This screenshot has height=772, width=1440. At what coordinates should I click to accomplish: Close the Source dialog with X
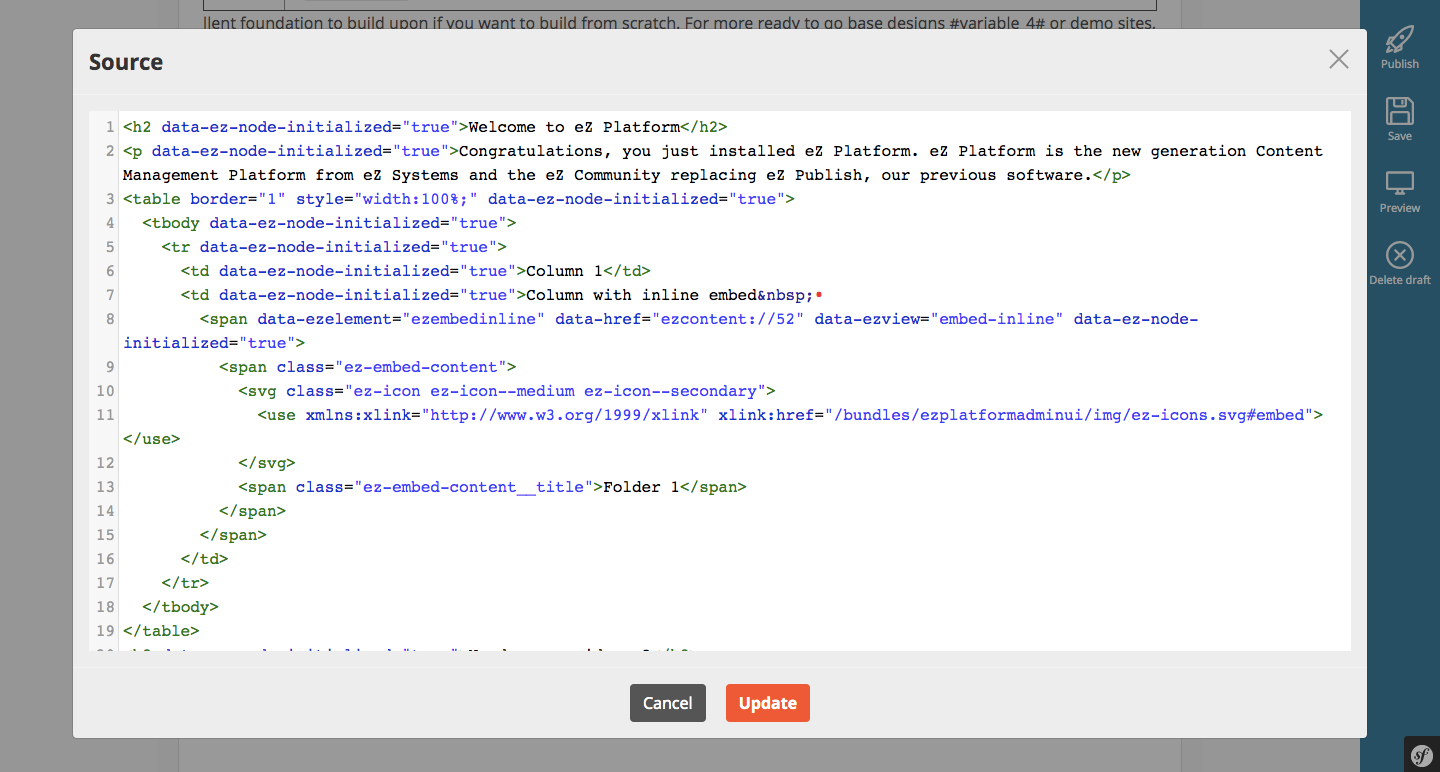tap(1339, 59)
